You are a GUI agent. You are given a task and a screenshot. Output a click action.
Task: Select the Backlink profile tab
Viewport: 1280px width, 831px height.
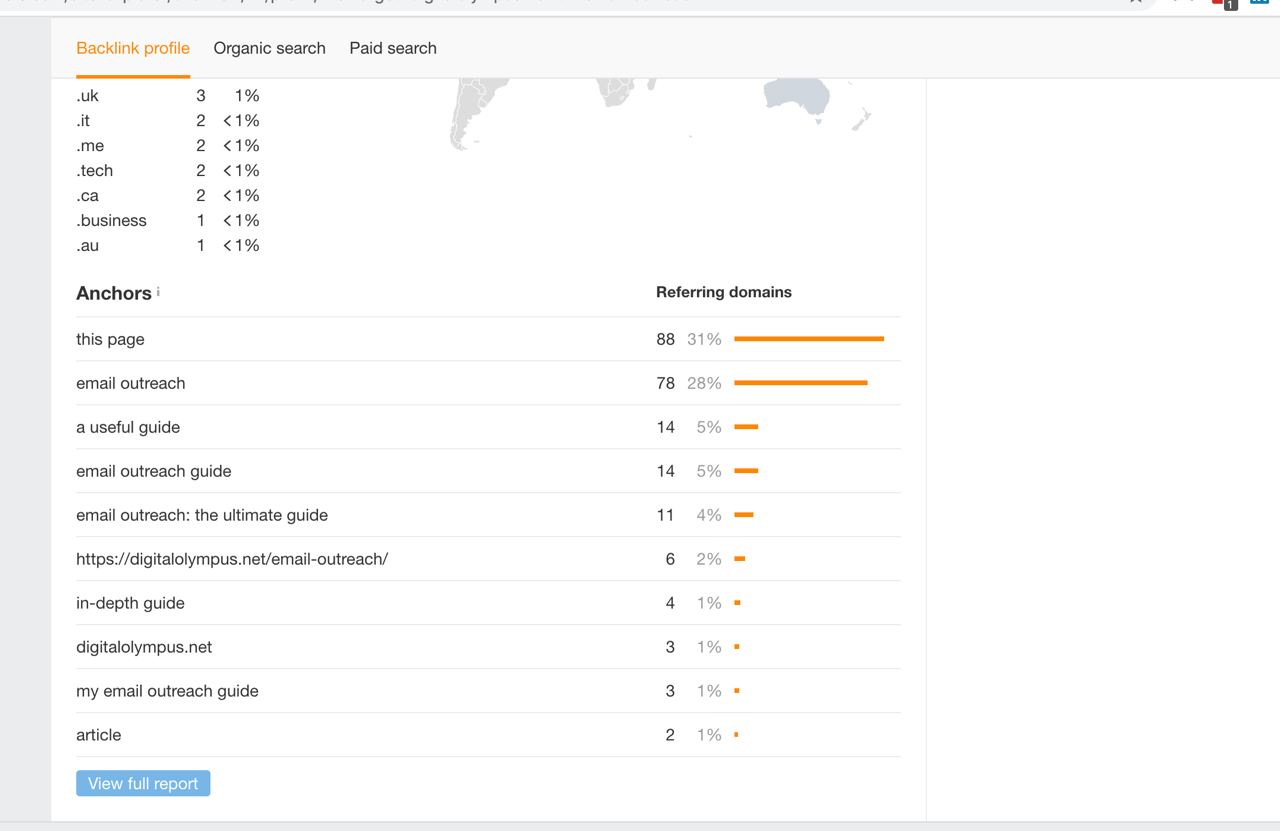[133, 48]
